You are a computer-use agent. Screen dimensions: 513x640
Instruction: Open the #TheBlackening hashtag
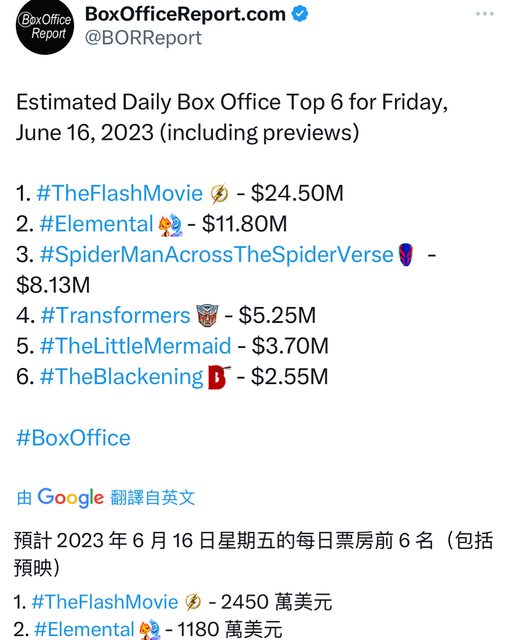coord(122,376)
